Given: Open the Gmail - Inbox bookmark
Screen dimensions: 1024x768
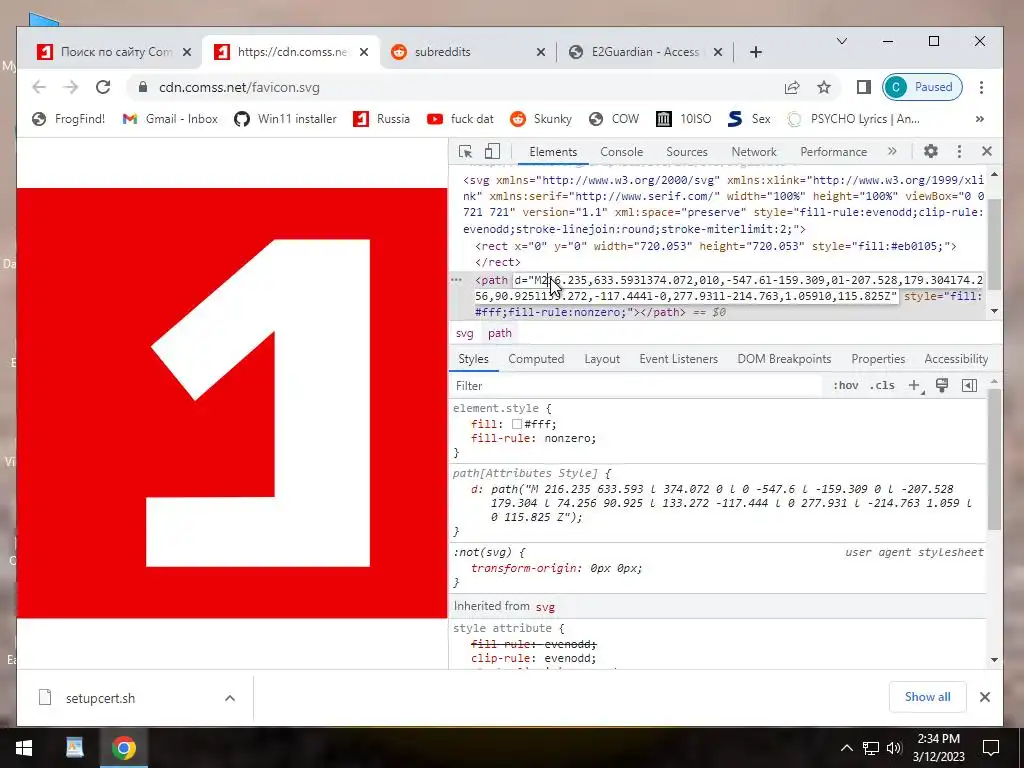Looking at the screenshot, I should click(170, 119).
